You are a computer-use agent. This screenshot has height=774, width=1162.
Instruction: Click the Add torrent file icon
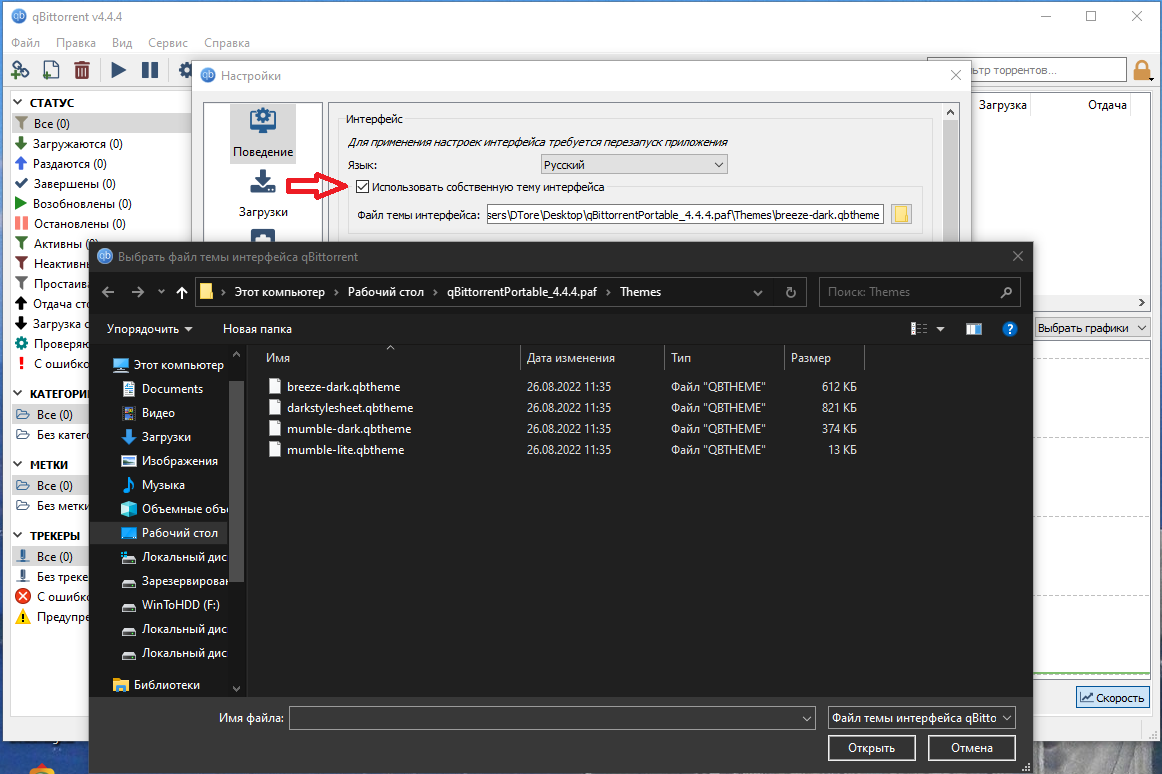point(50,70)
